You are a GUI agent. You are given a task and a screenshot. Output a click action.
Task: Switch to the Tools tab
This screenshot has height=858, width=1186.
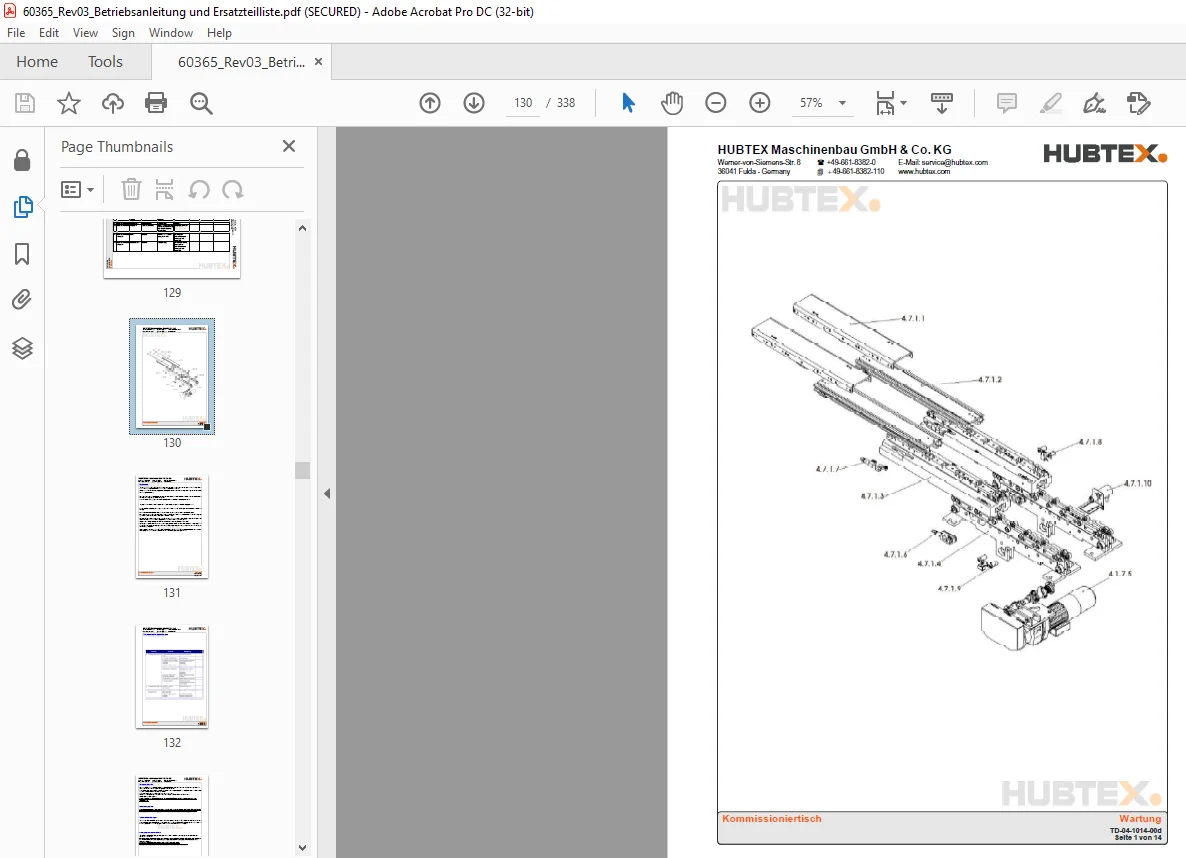point(105,61)
